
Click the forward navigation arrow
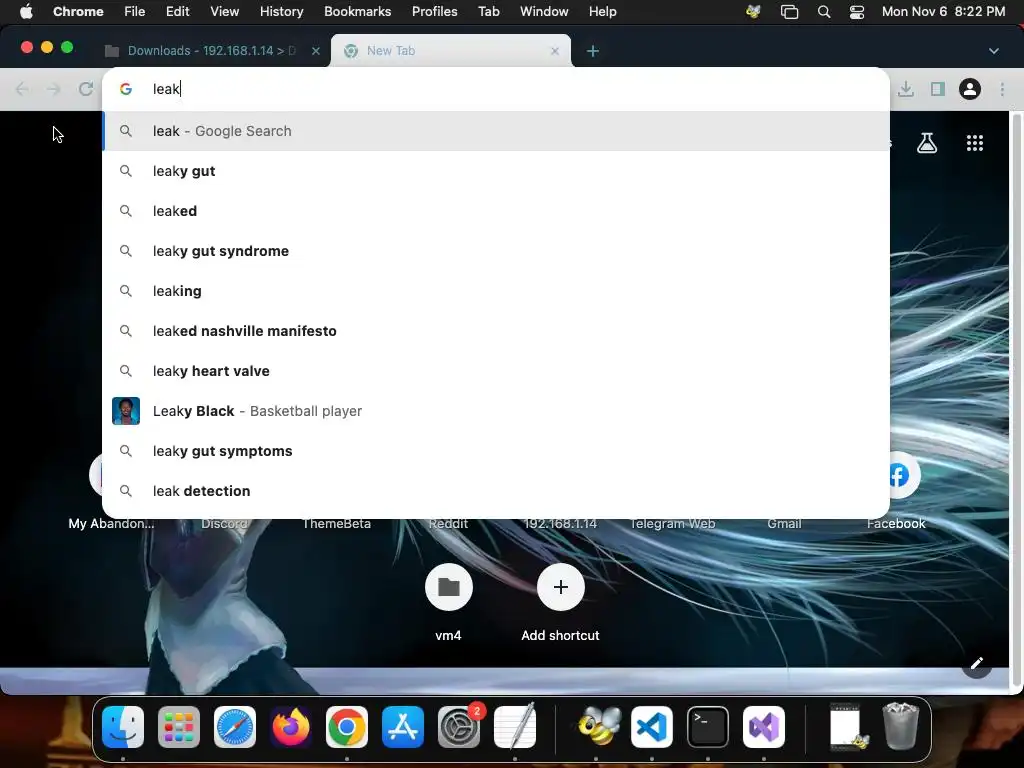pos(54,89)
